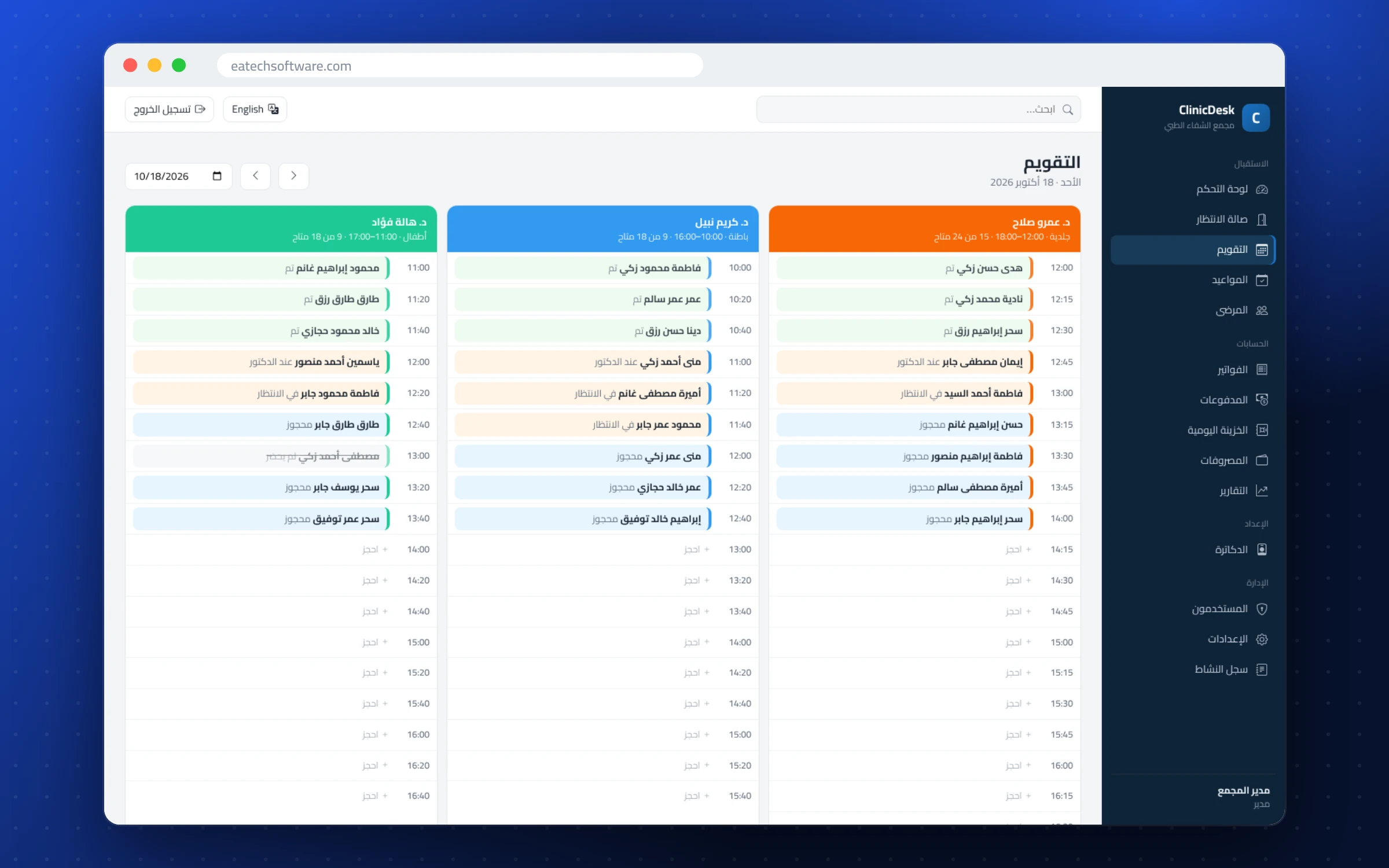Click the right chevron day button
Screen dimensions: 1389x868
(293, 176)
